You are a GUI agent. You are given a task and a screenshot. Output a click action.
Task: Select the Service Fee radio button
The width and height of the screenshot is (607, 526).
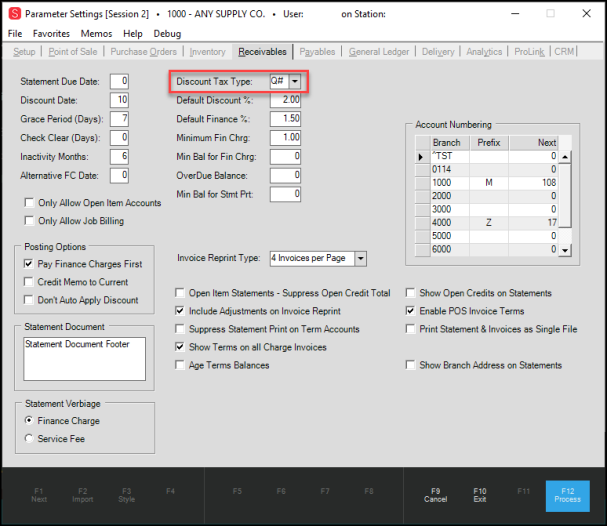tap(29, 438)
